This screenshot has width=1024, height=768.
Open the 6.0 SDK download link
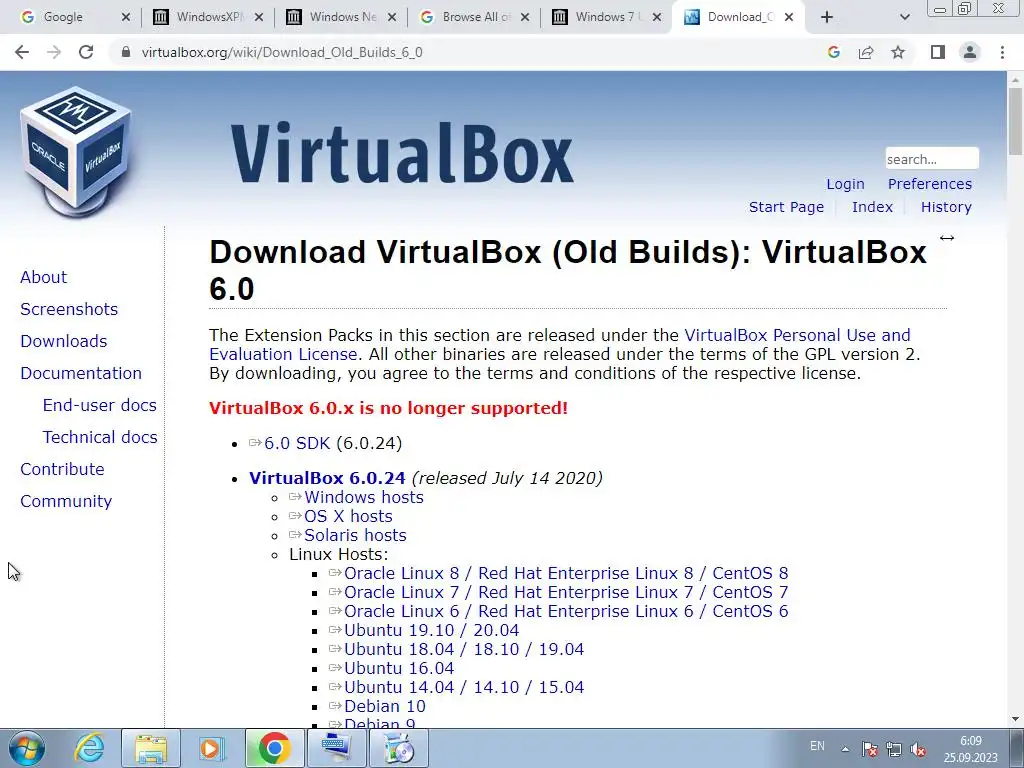pos(296,443)
